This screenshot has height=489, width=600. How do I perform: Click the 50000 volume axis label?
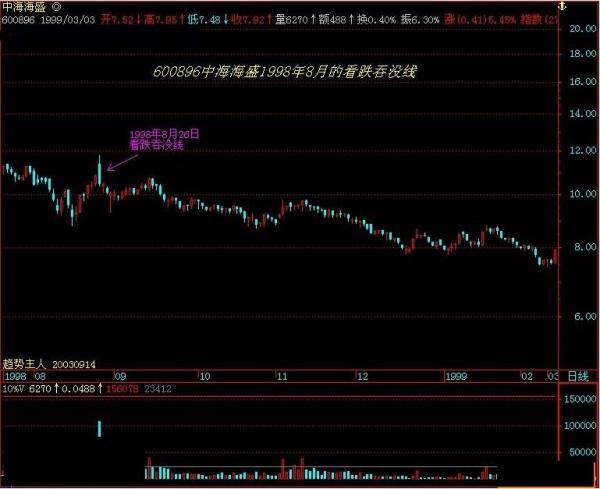pyautogui.click(x=583, y=452)
